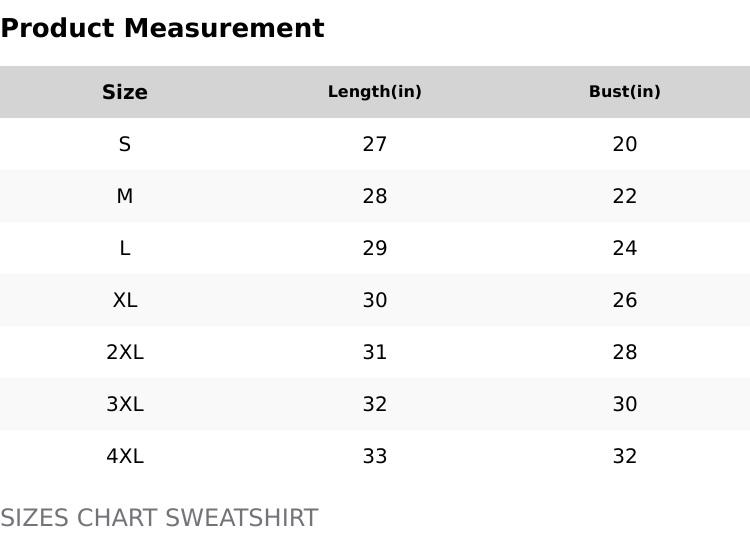Click the Length(in) column header
The height and width of the screenshot is (554, 750).
pos(375,92)
